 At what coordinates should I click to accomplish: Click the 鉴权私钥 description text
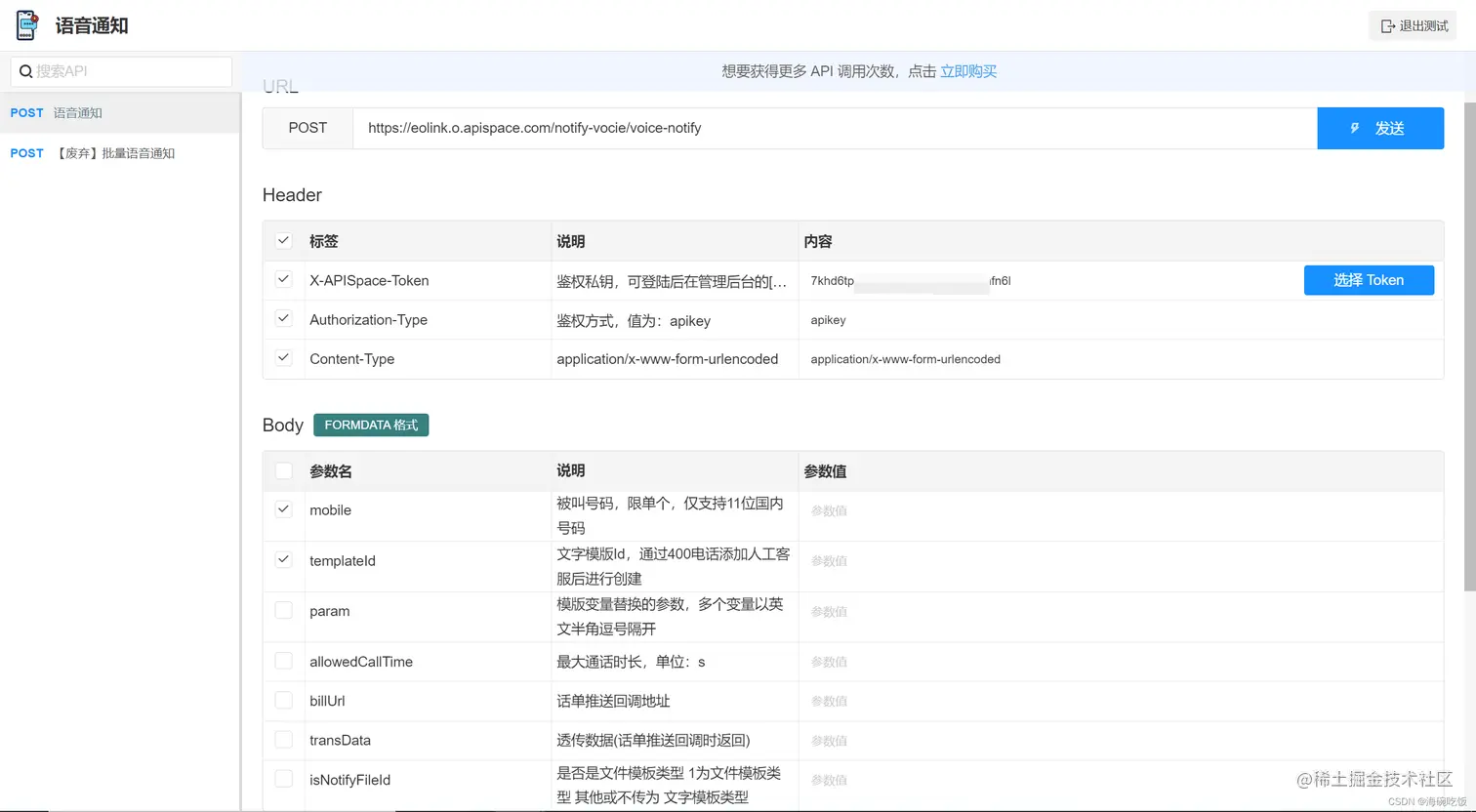tap(672, 281)
